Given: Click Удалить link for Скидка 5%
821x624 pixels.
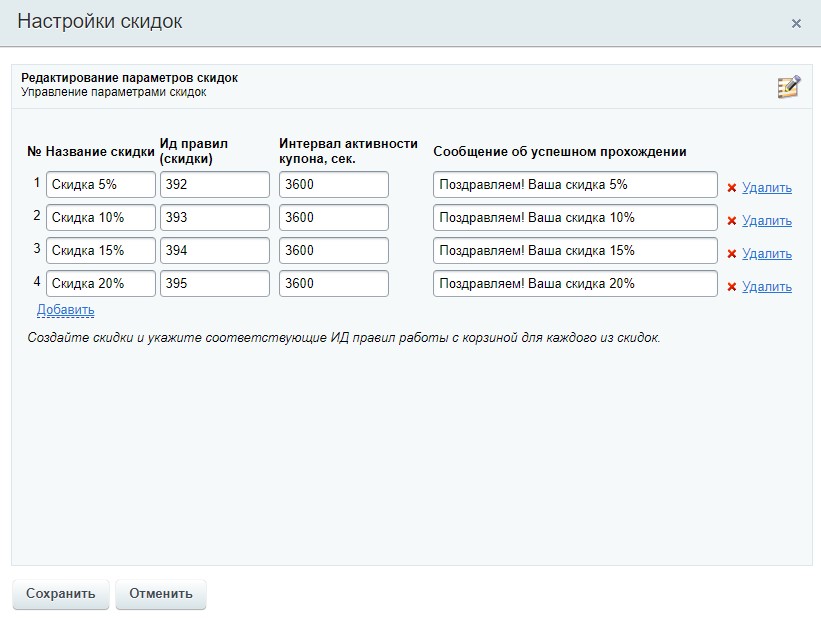Looking at the screenshot, I should point(767,188).
